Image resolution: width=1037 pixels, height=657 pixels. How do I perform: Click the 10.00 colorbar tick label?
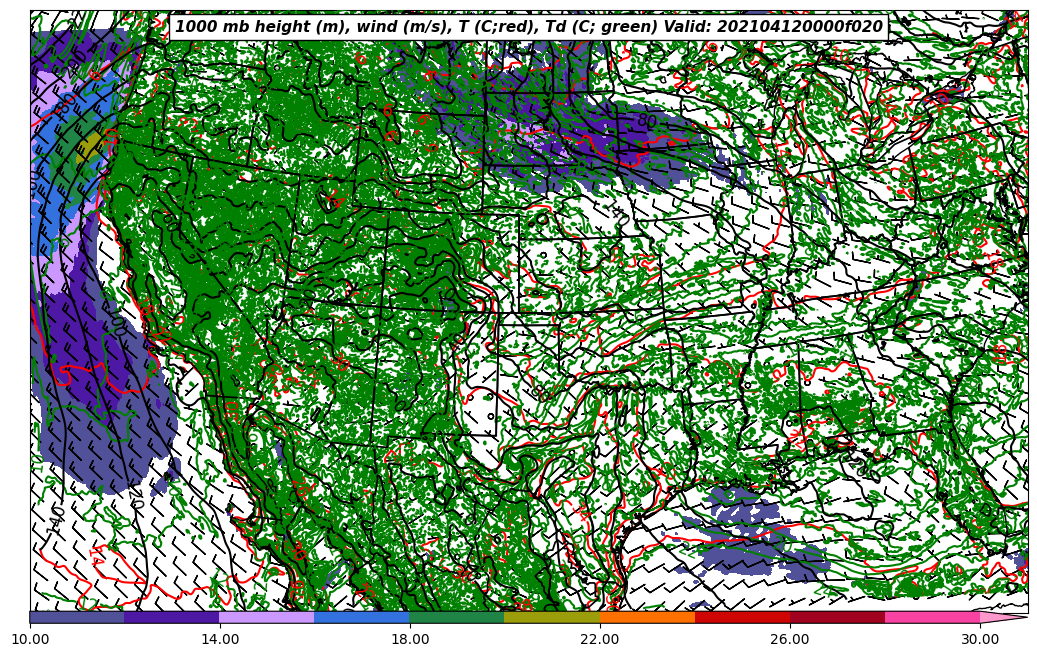[30, 638]
